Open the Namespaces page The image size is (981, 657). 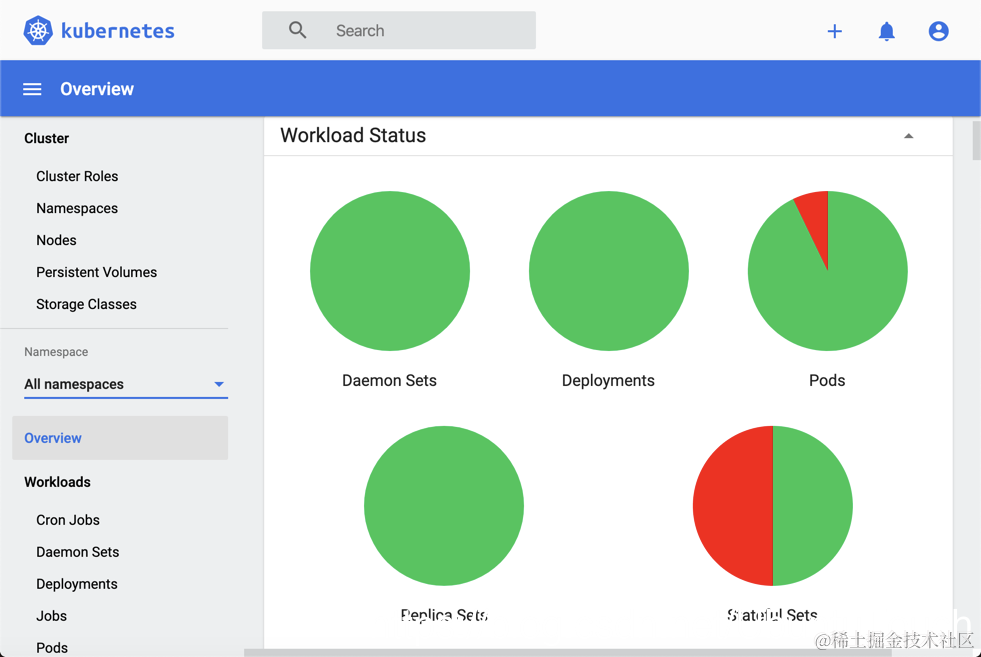77,208
